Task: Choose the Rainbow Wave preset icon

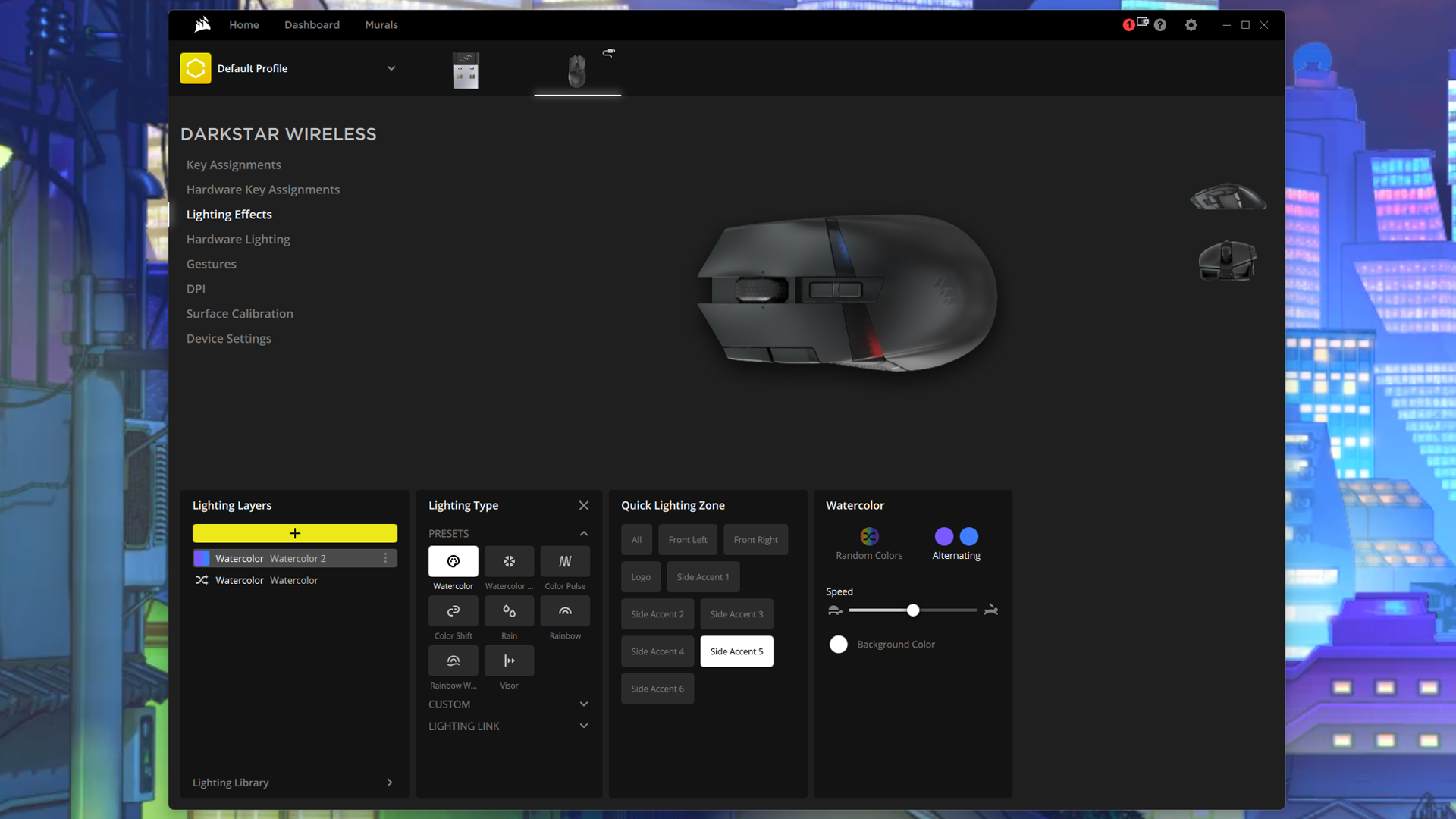Action: tap(453, 661)
